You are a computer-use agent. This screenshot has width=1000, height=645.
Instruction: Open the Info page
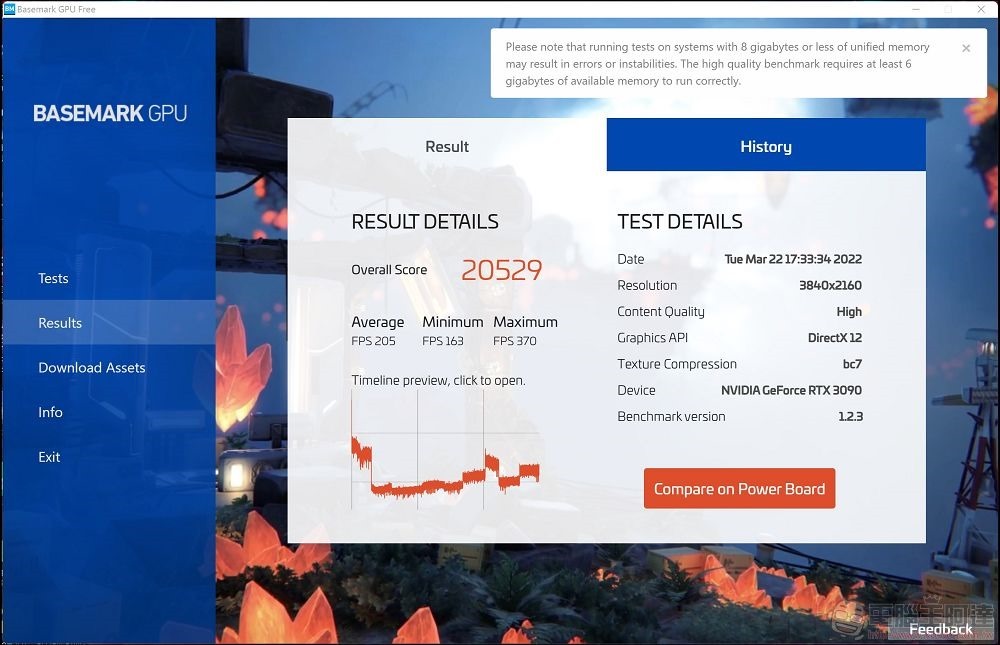pyautogui.click(x=50, y=412)
